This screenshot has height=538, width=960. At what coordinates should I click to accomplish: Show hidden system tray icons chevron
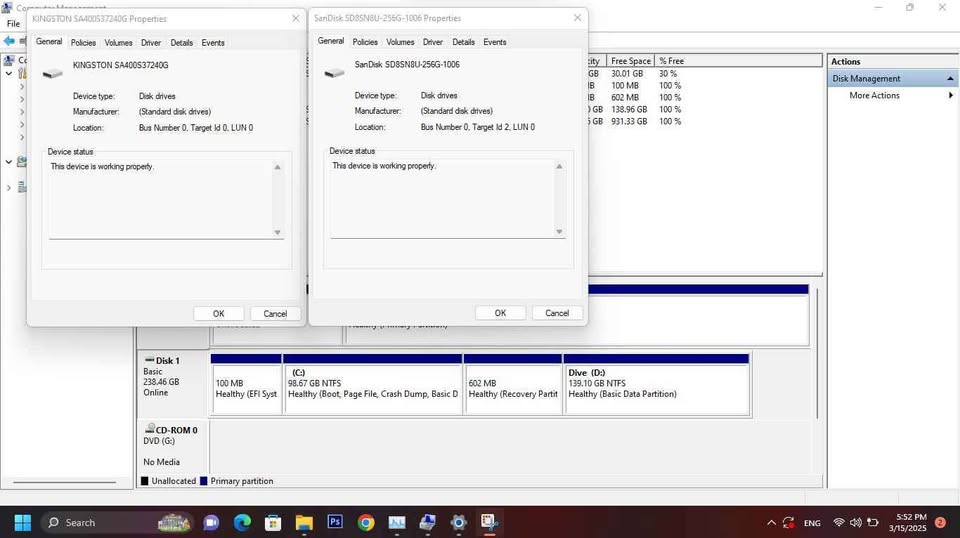pyautogui.click(x=771, y=523)
